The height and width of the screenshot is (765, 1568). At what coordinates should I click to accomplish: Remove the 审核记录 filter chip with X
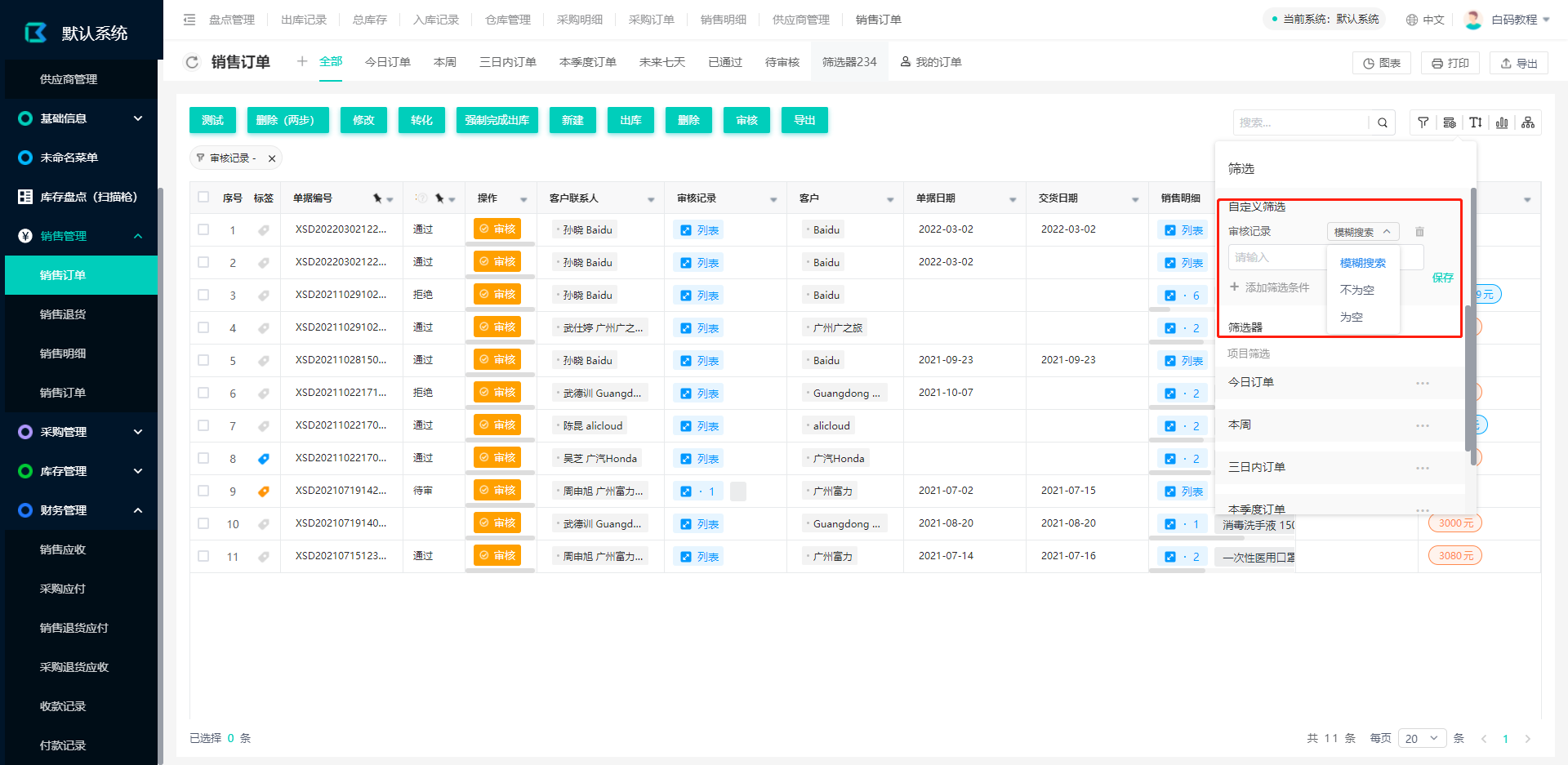click(x=272, y=158)
